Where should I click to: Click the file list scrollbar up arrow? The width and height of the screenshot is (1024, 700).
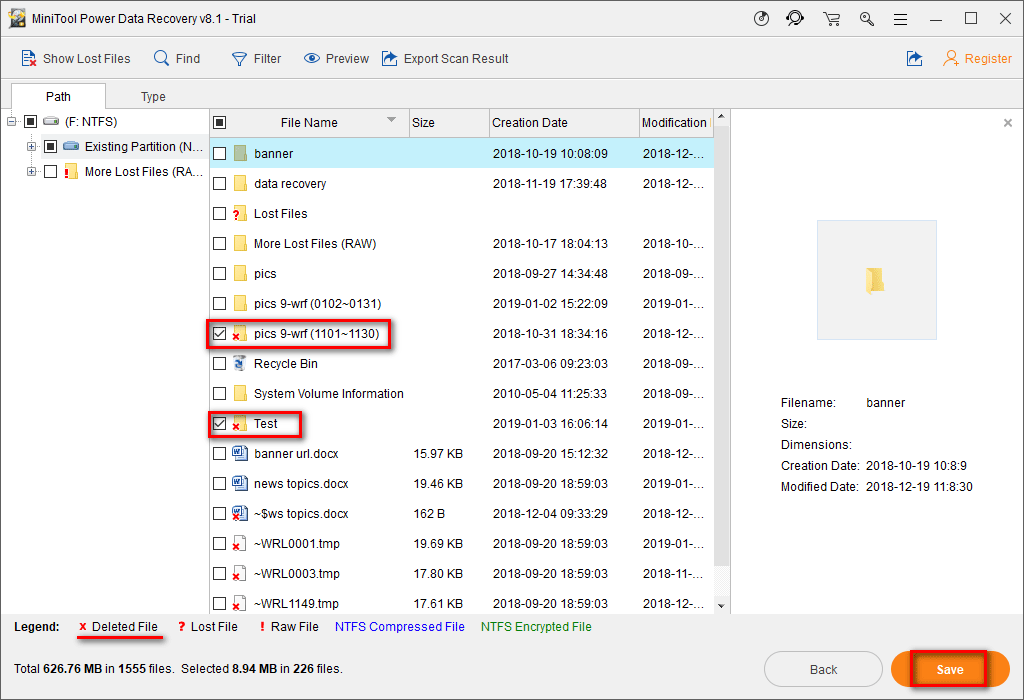tap(721, 117)
